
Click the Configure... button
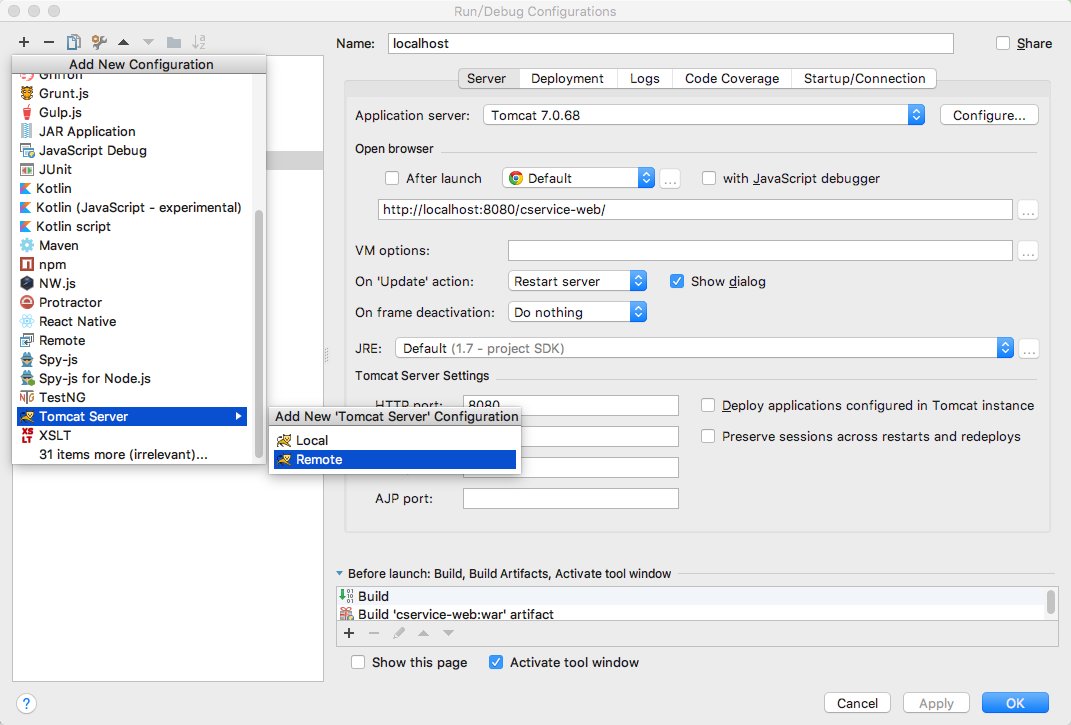(989, 115)
